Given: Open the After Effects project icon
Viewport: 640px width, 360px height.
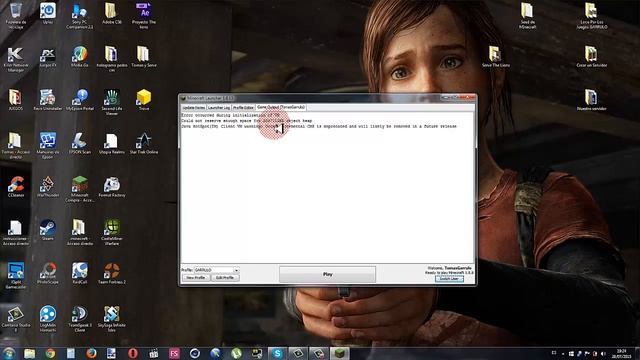Looking at the screenshot, I should [x=144, y=16].
